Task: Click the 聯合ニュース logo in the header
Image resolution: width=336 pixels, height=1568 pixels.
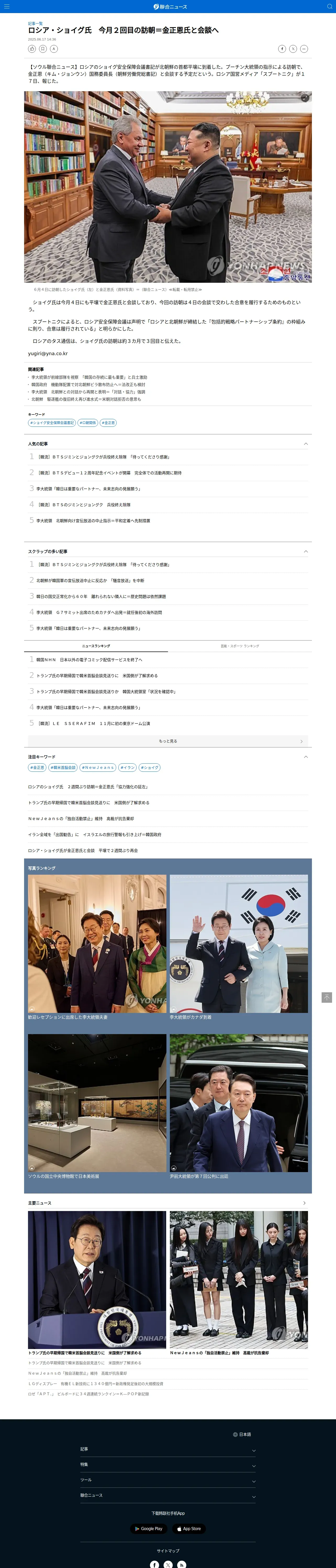Action: (x=170, y=7)
